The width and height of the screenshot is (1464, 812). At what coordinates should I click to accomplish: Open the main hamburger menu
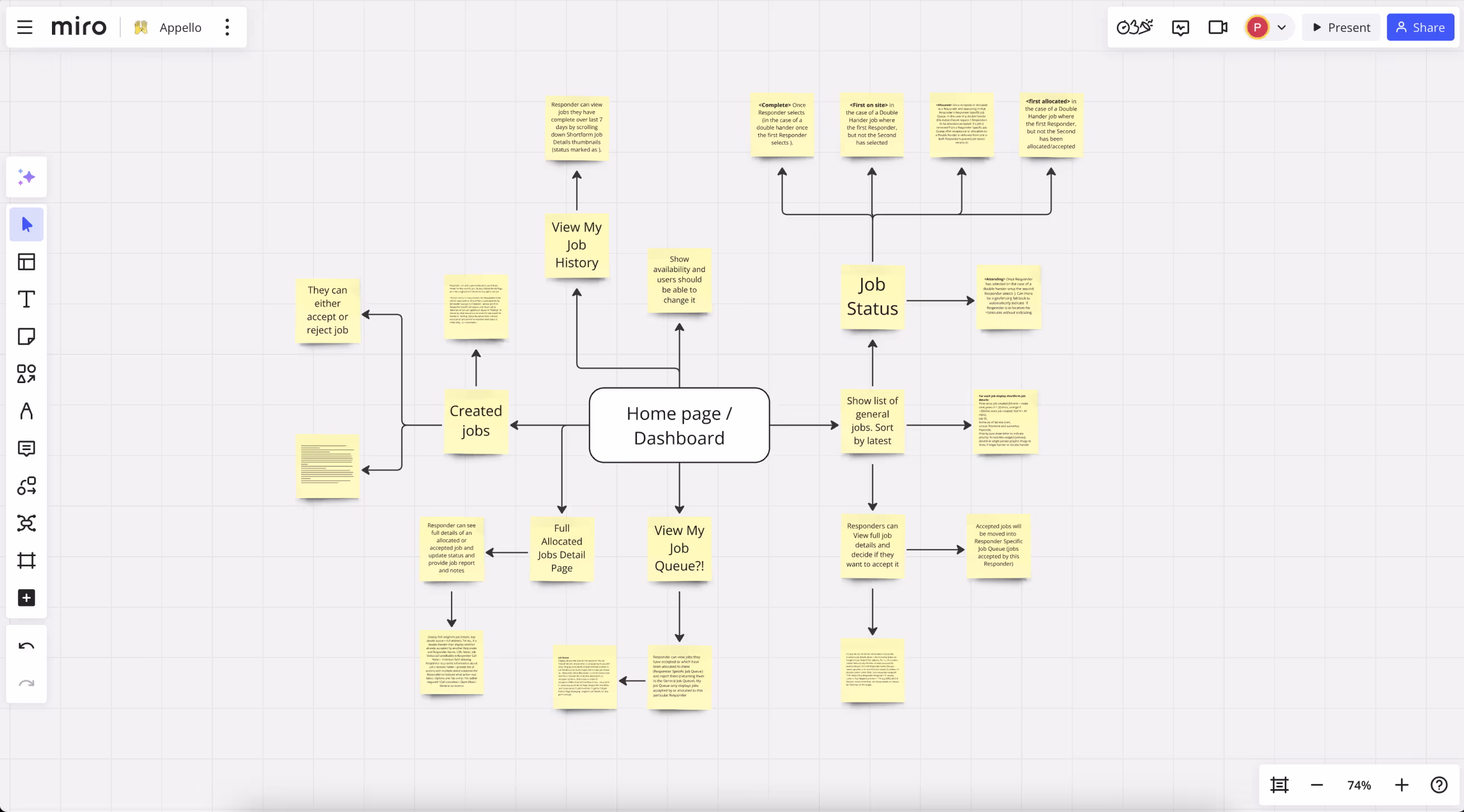click(25, 27)
